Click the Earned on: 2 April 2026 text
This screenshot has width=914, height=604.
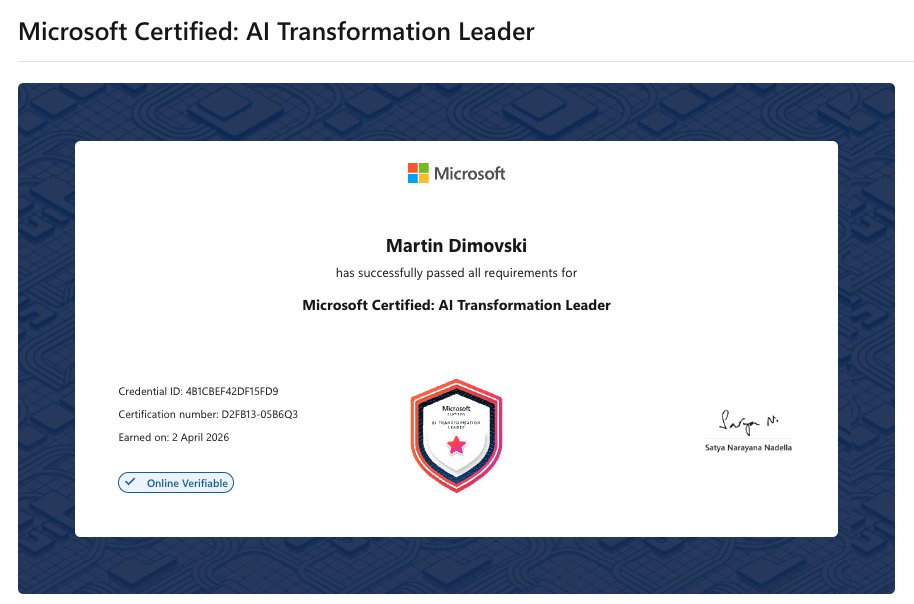click(x=174, y=437)
